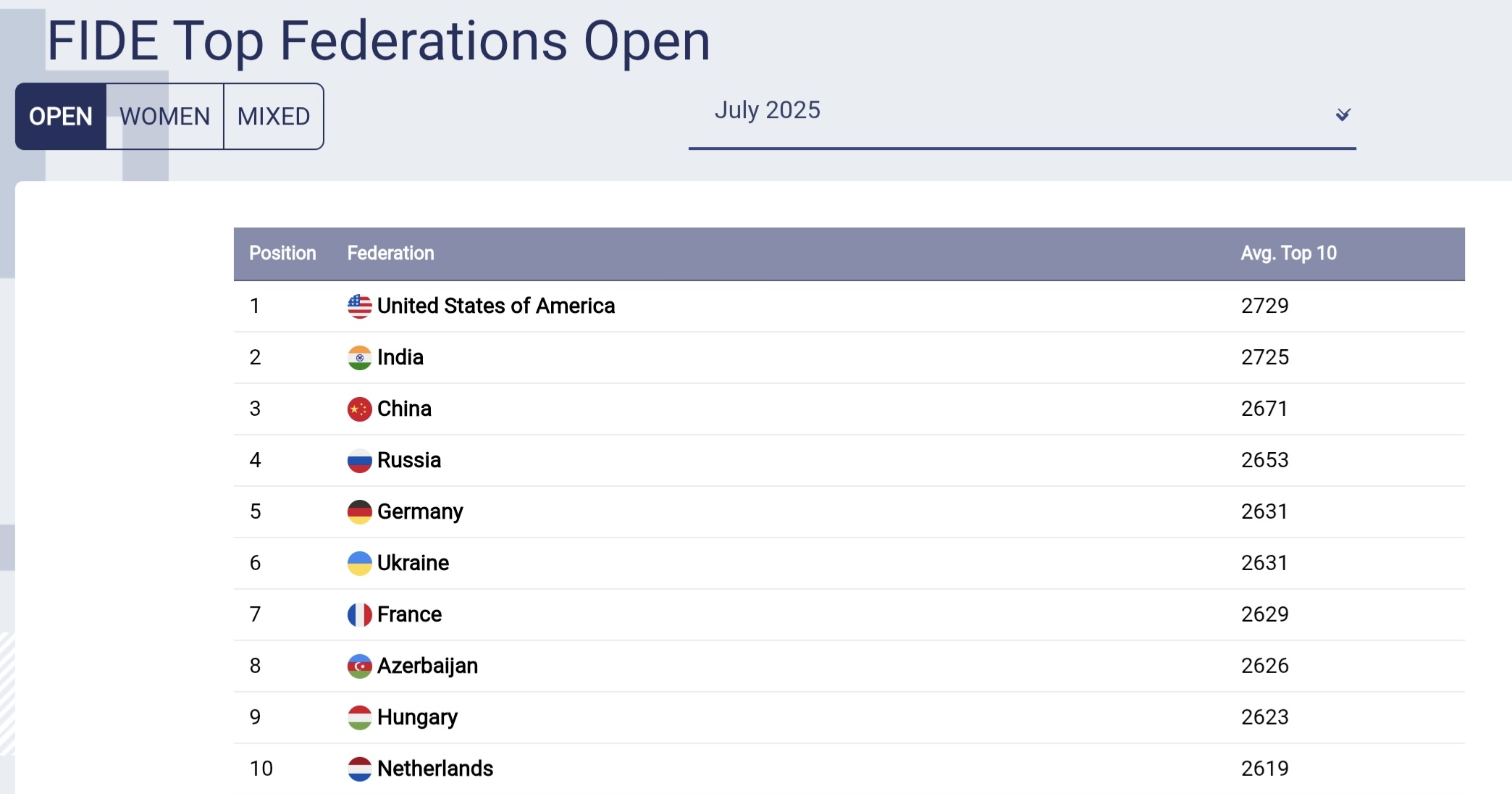
Task: Click the Russia flag icon
Action: pos(359,461)
